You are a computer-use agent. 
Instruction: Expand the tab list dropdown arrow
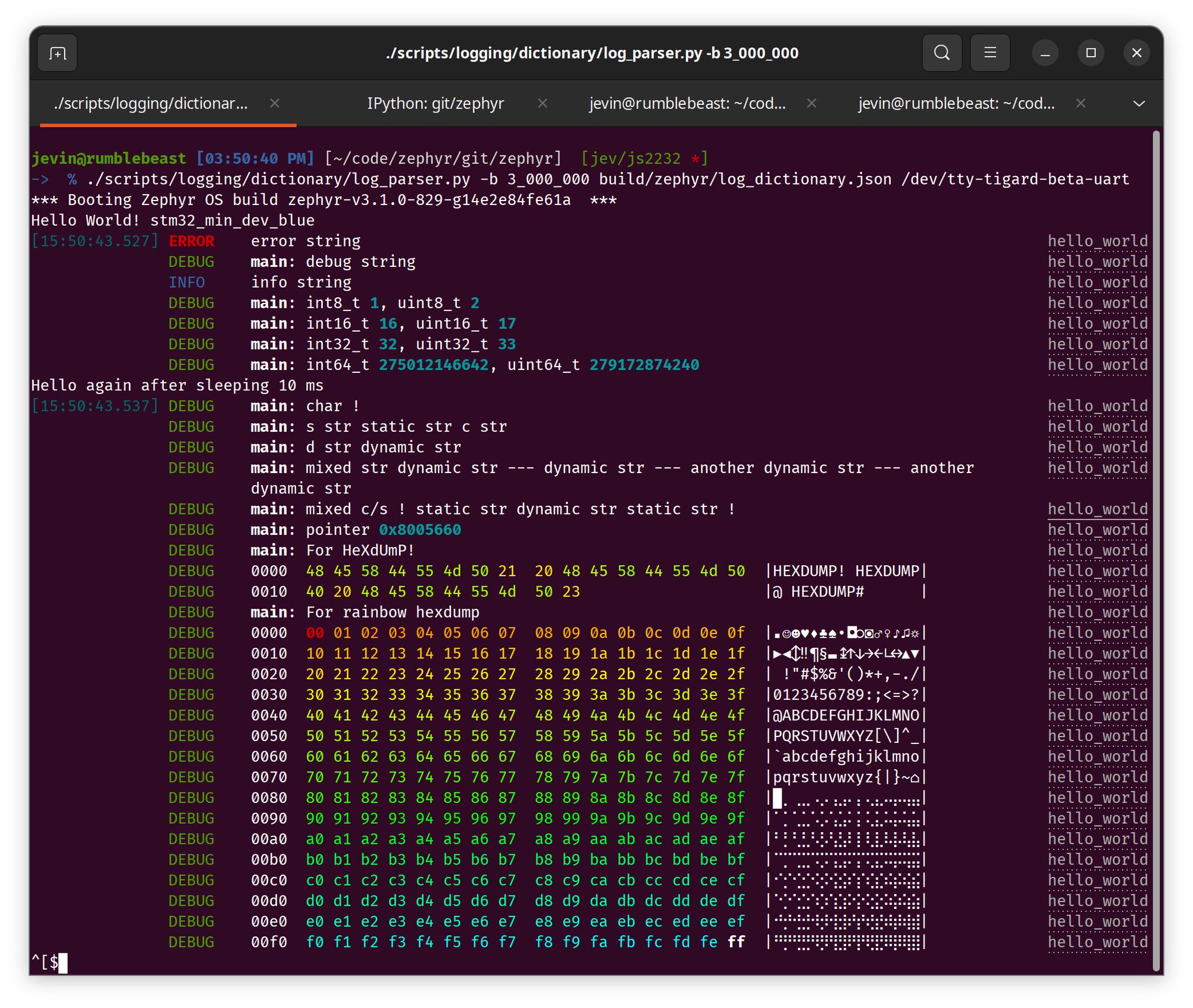[1139, 104]
